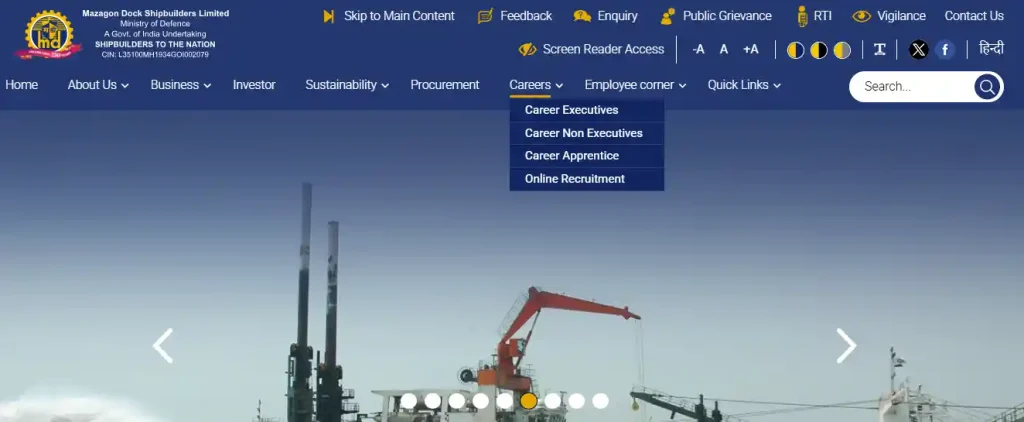Expand the Business dropdown menu
Viewport: 1024px width, 422px height.
[x=181, y=85]
